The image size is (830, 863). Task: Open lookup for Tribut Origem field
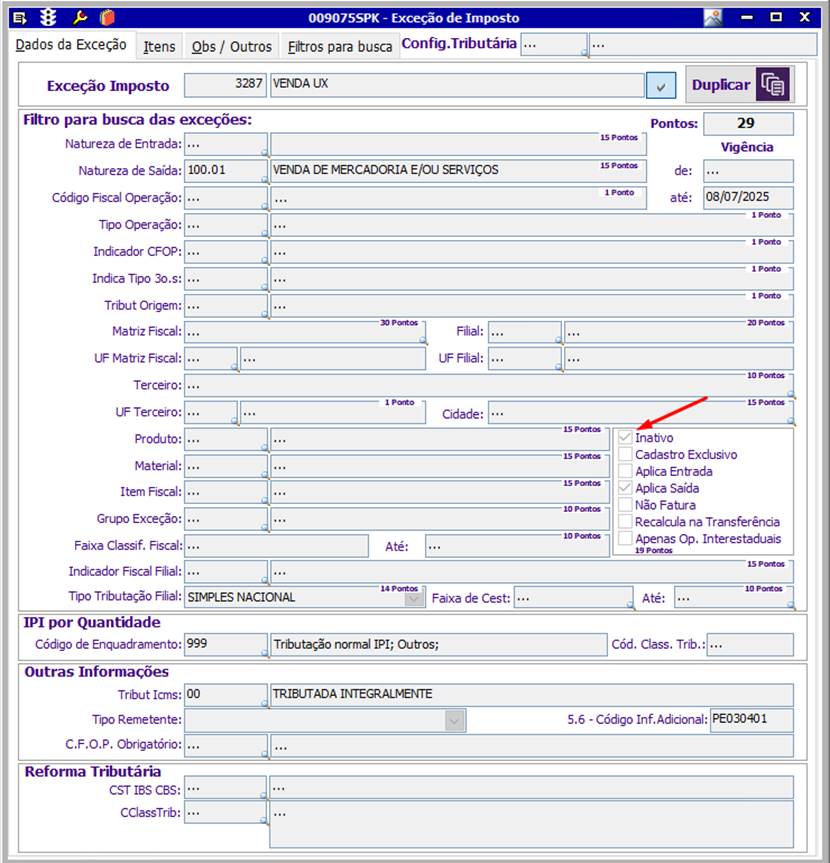(264, 314)
